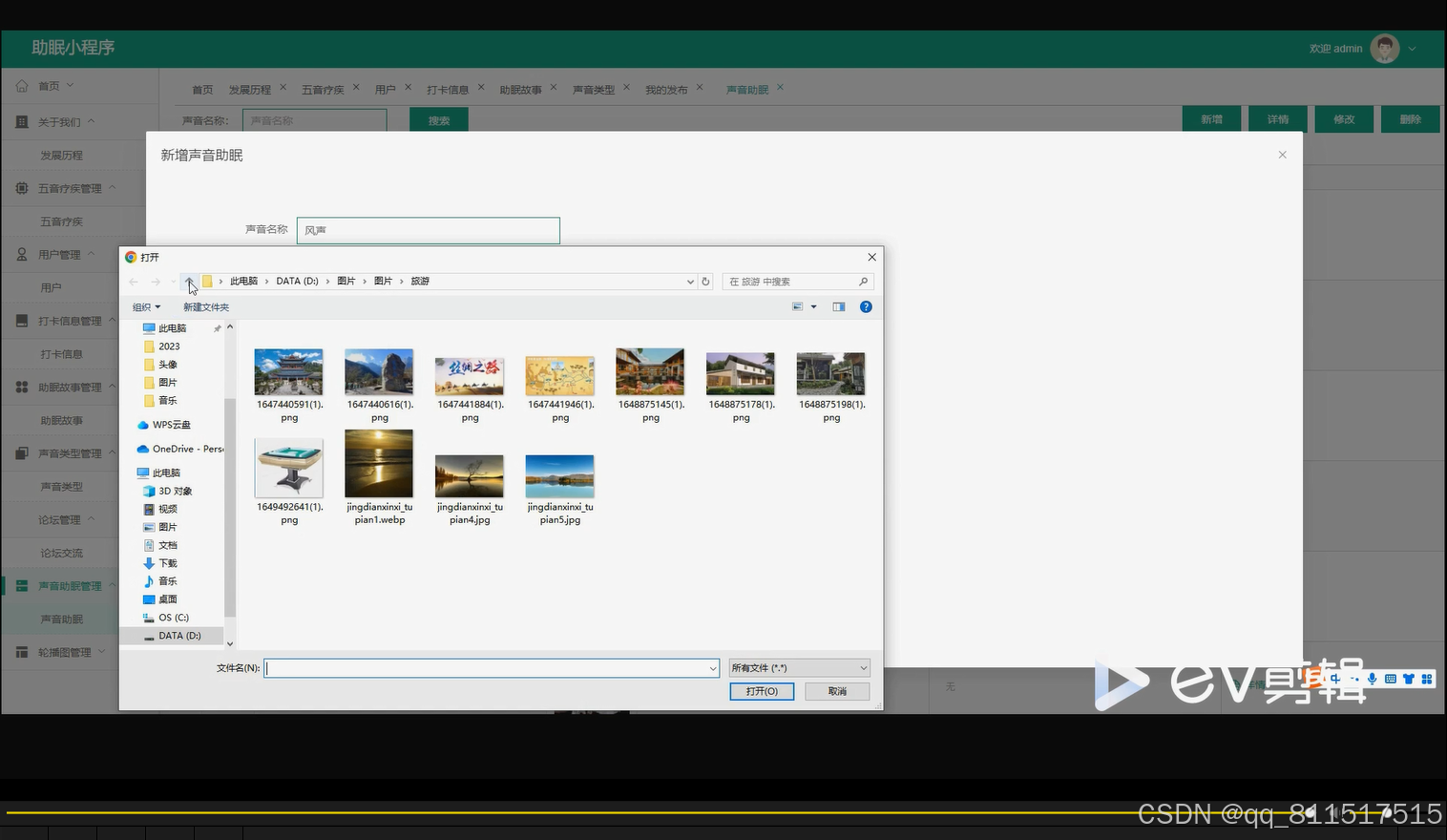Select the WPS云盘 cloud icon
This screenshot has height=840, width=1447.
(x=143, y=425)
